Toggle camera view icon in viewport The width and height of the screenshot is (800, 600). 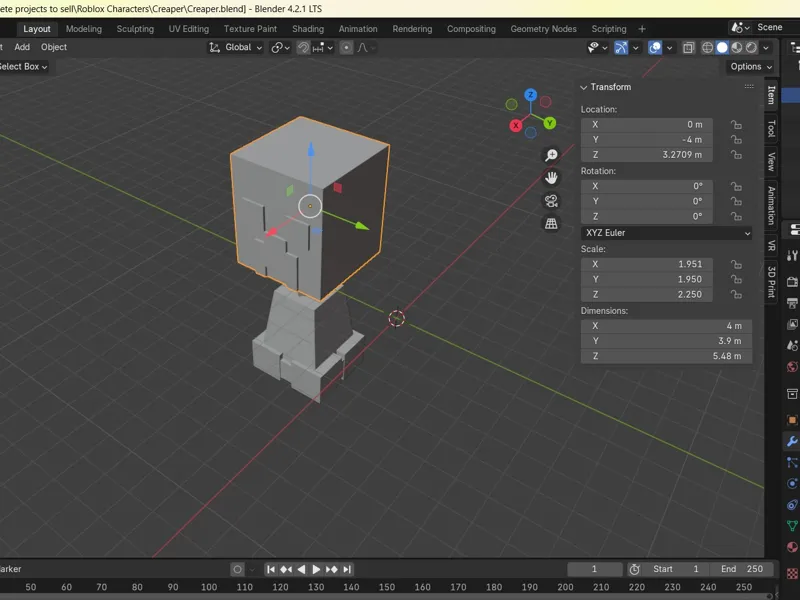click(x=551, y=201)
